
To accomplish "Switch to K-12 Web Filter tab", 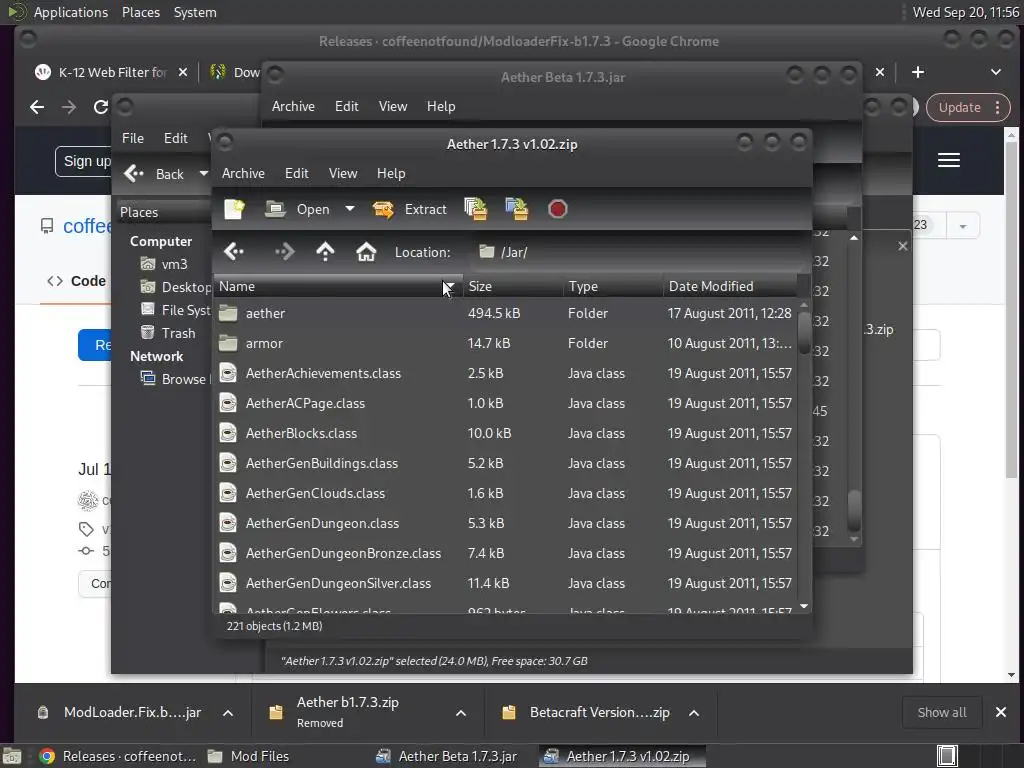I will (x=101, y=72).
